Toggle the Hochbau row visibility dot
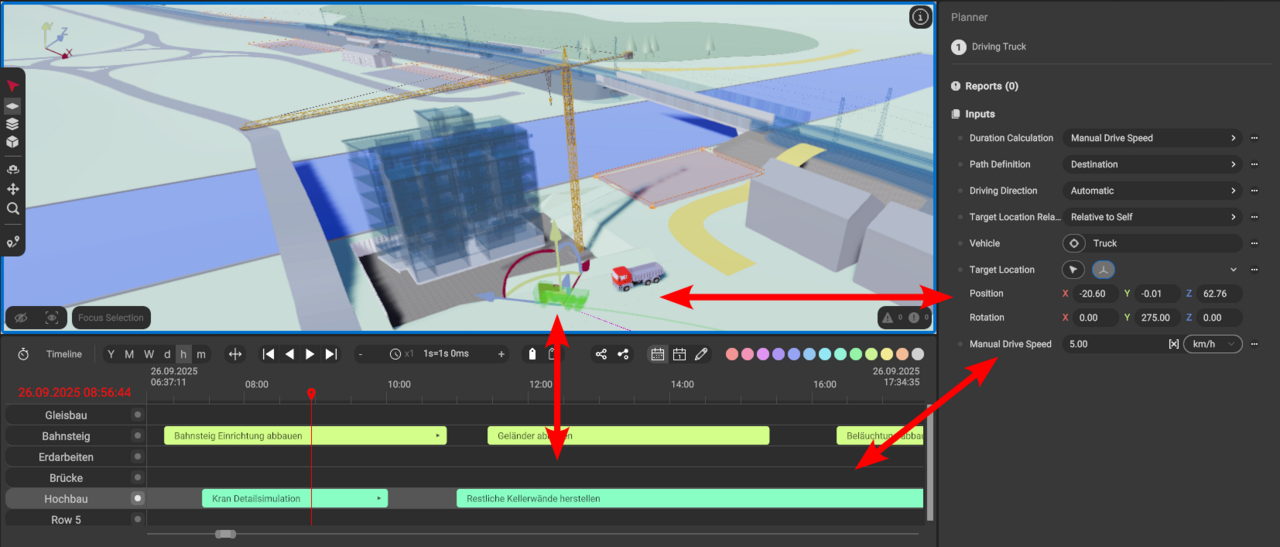This screenshot has height=547, width=1280. point(138,498)
